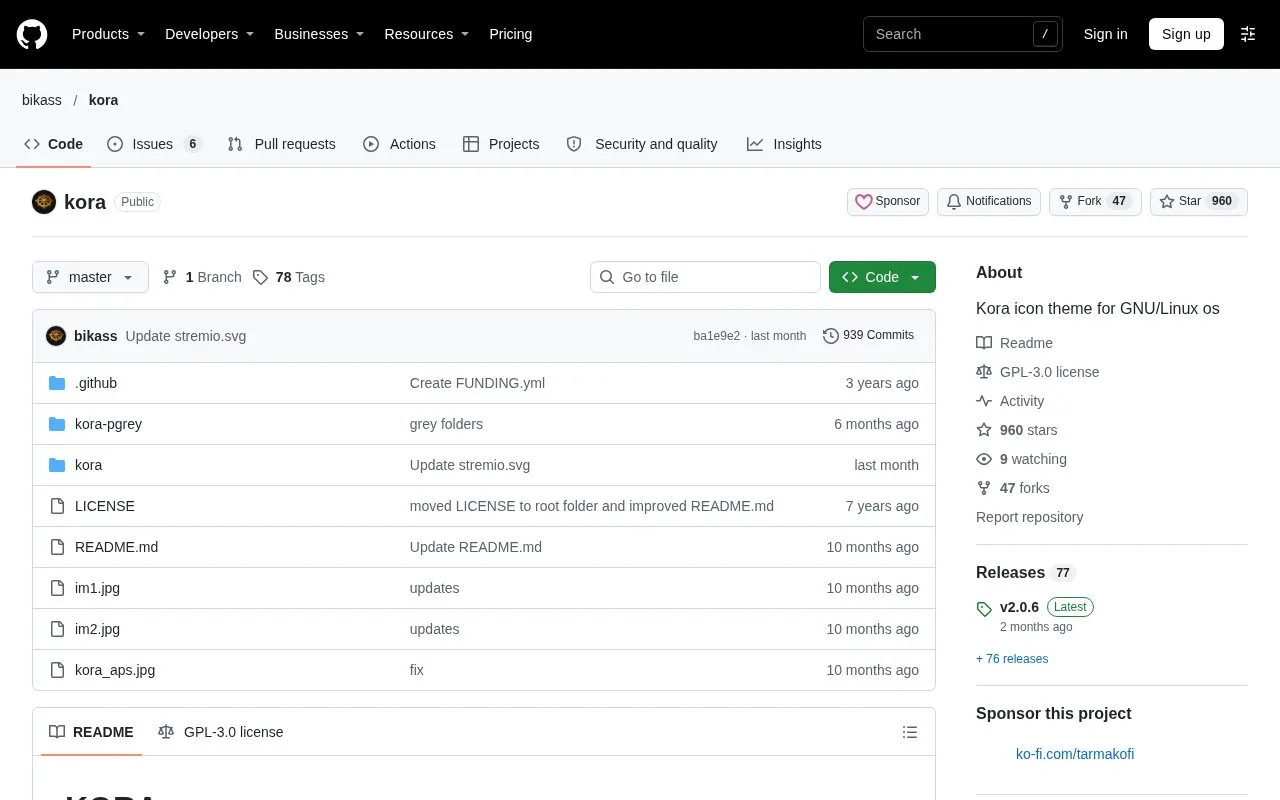Viewport: 1280px width, 800px height.
Task: Click the Notifications button
Action: point(989,202)
